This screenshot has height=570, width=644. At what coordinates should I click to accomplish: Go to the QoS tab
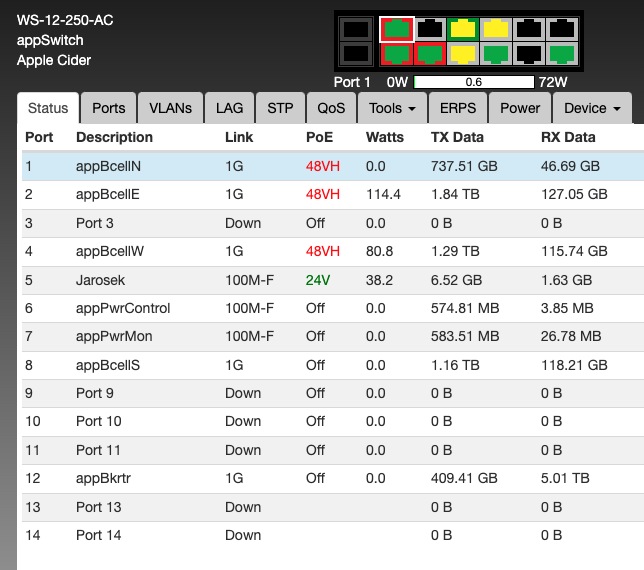coord(331,108)
